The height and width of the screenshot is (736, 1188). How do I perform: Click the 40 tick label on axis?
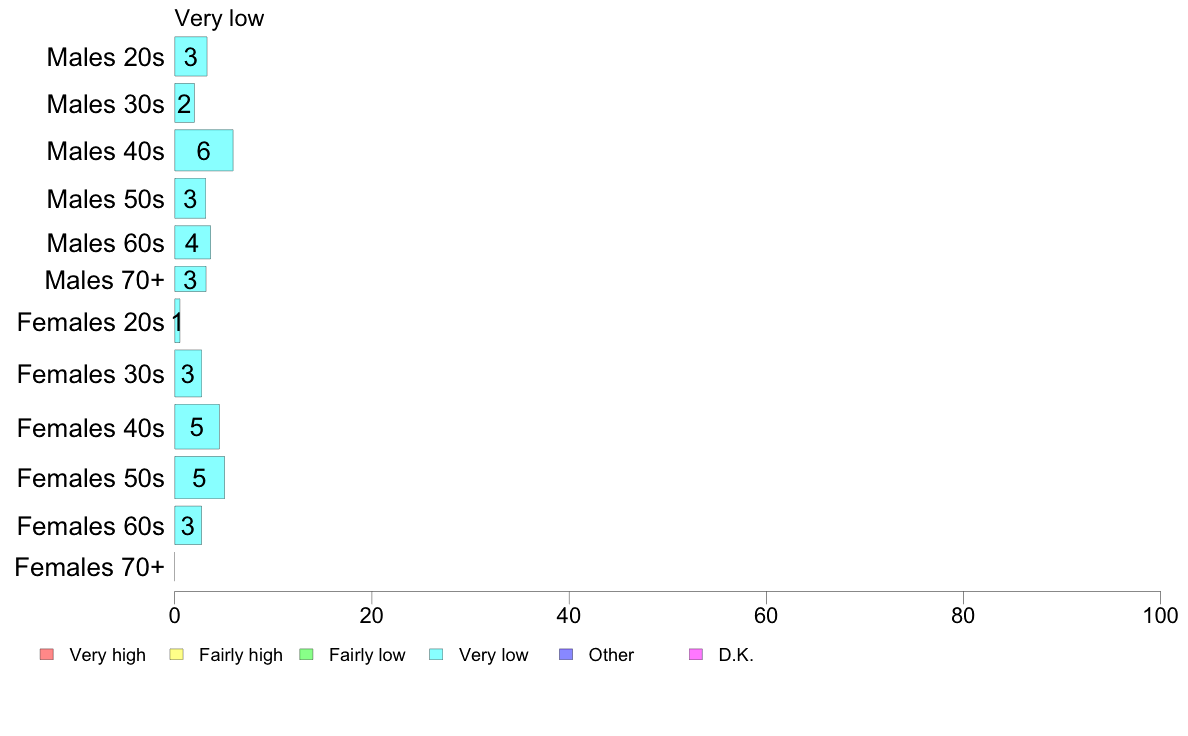569,615
